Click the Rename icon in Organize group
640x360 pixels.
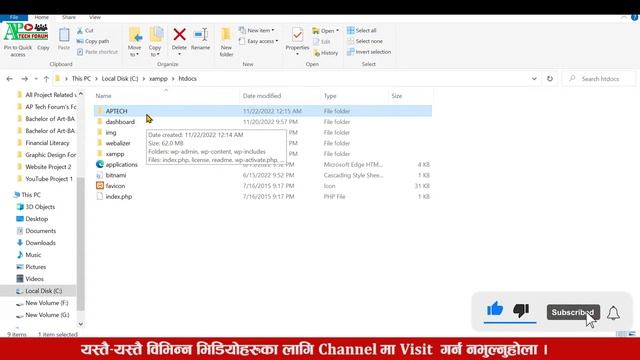pyautogui.click(x=200, y=35)
